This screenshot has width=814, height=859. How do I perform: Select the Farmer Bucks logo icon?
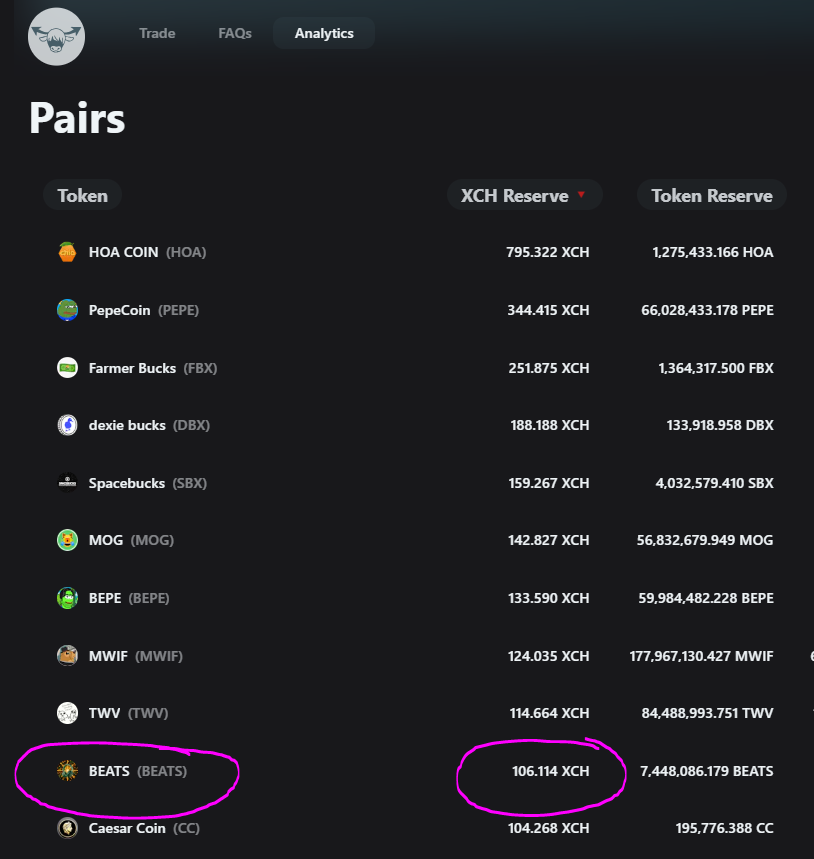point(66,368)
